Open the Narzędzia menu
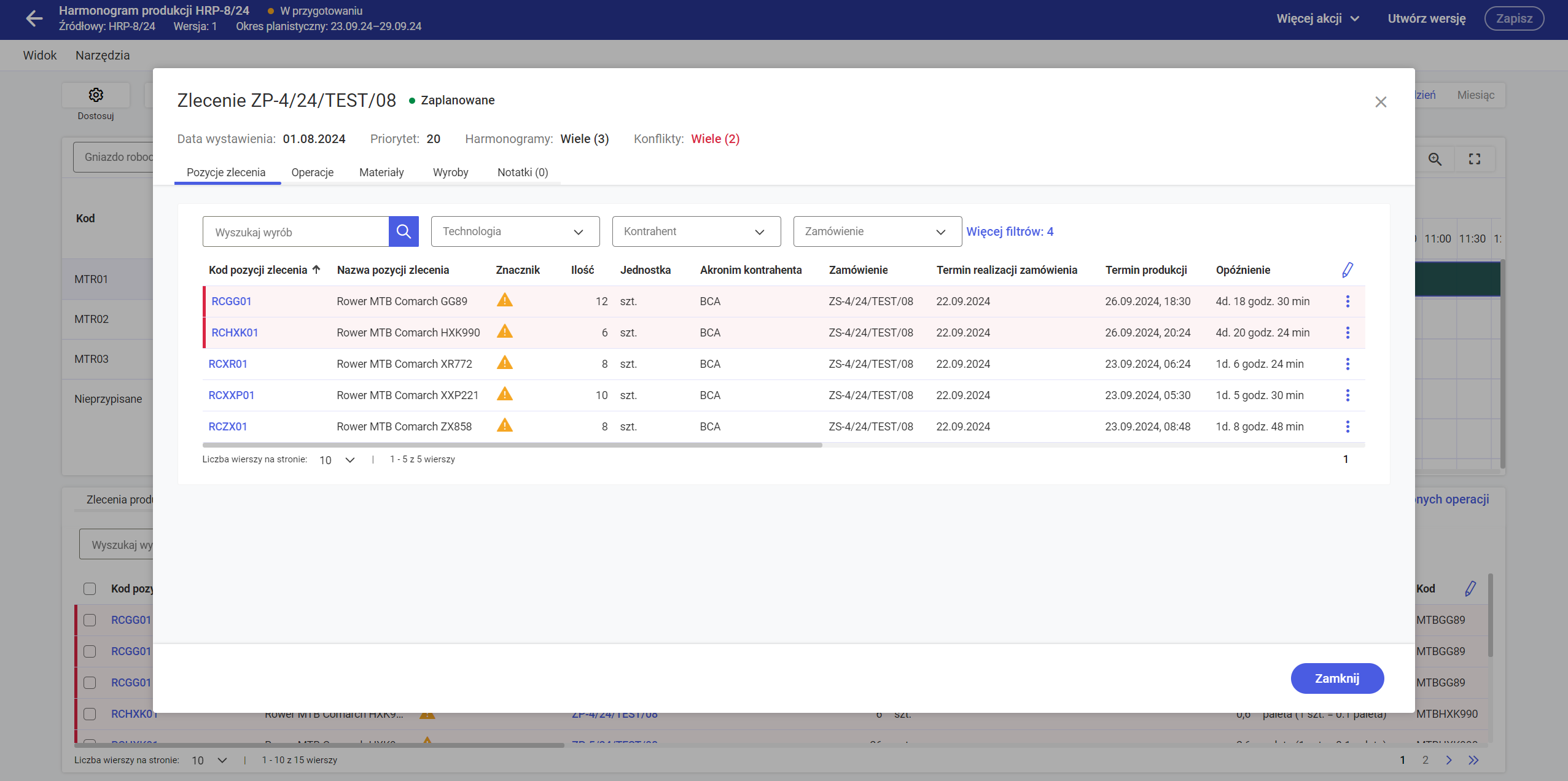Image resolution: width=1568 pixels, height=781 pixels. coord(103,55)
